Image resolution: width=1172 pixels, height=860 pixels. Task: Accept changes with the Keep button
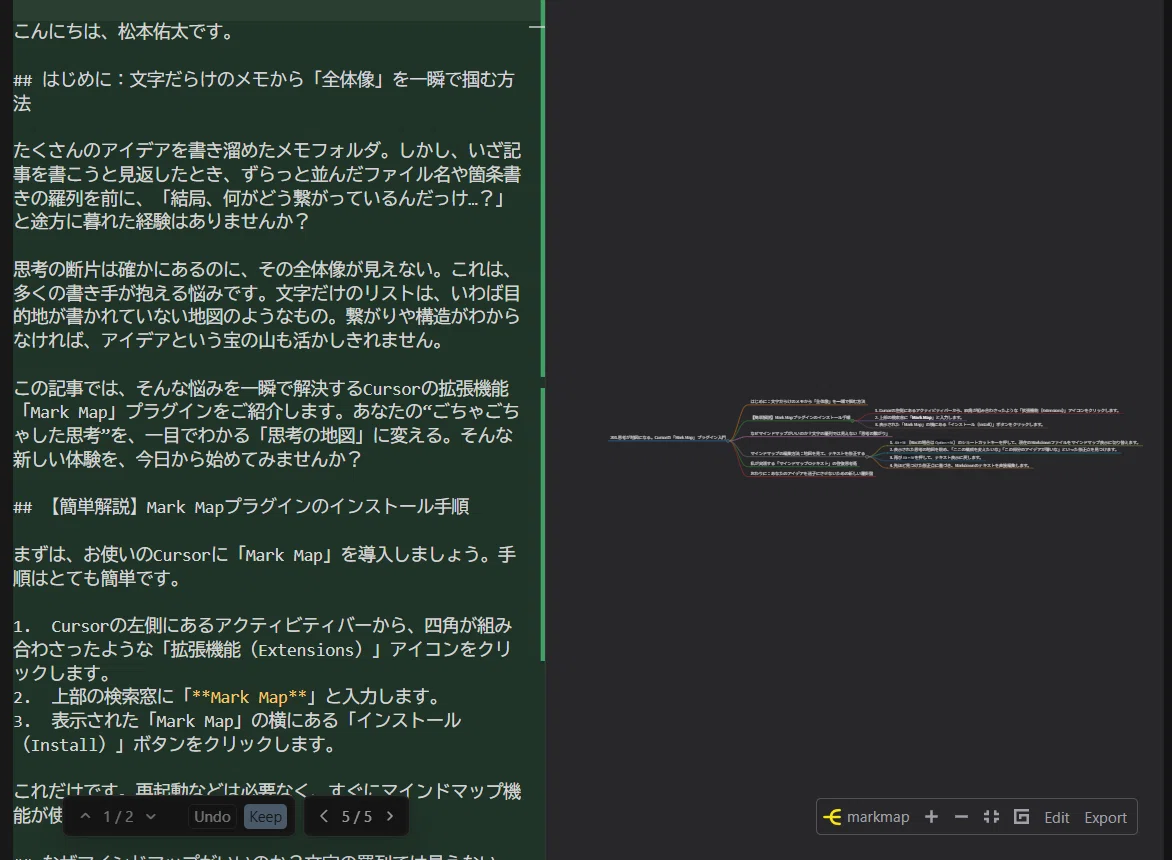265,817
